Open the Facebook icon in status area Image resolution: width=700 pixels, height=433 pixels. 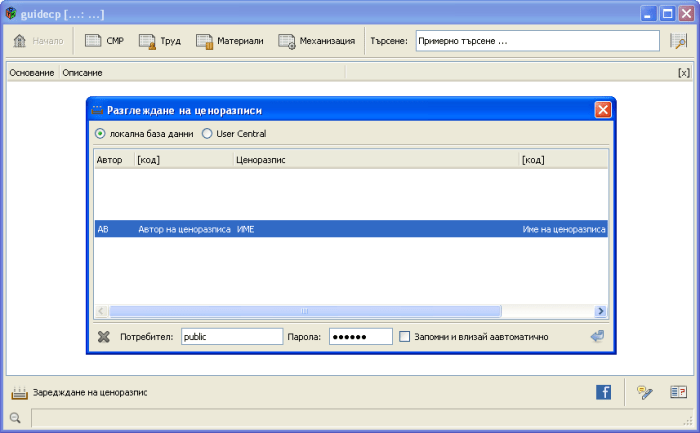(x=604, y=392)
